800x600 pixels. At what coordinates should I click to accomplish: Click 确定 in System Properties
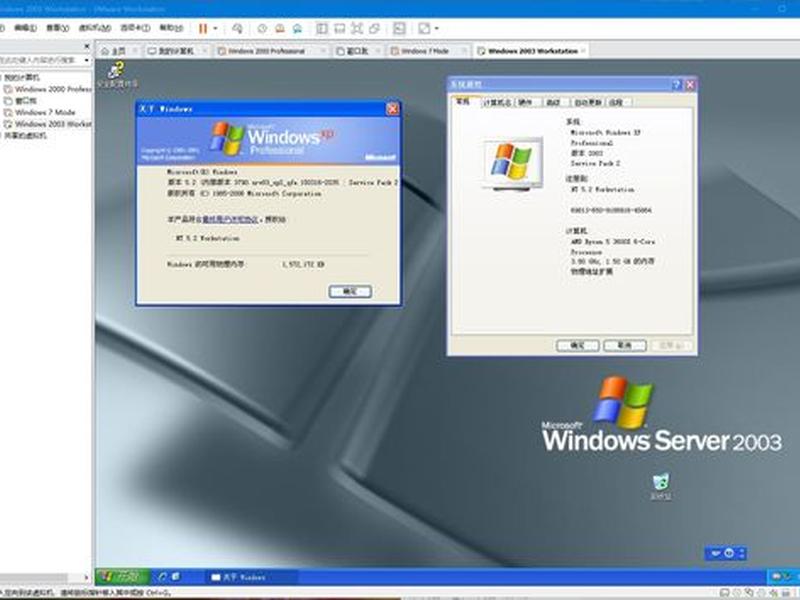coord(578,346)
